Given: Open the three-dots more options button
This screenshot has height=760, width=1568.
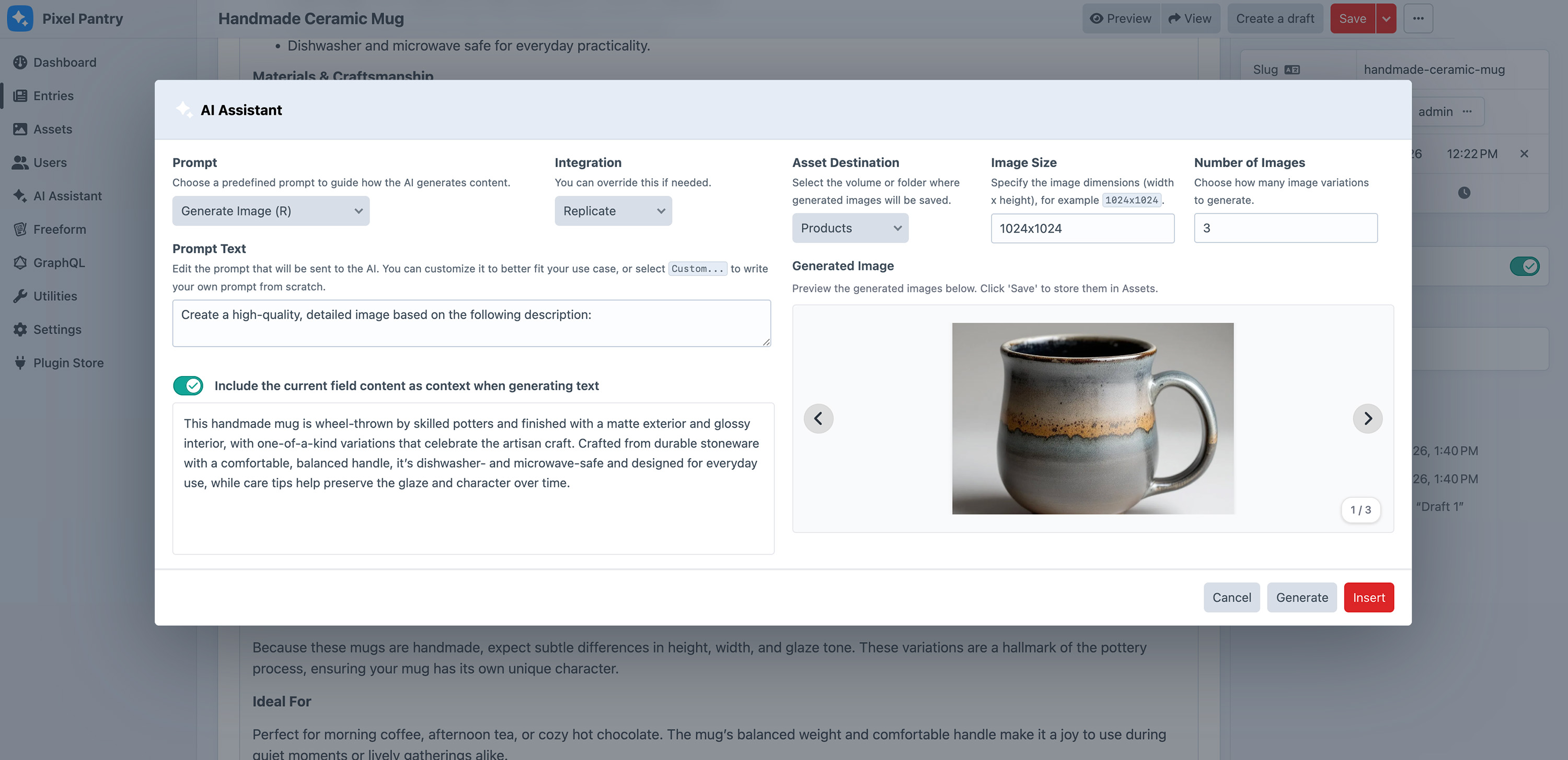Looking at the screenshot, I should coord(1417,18).
